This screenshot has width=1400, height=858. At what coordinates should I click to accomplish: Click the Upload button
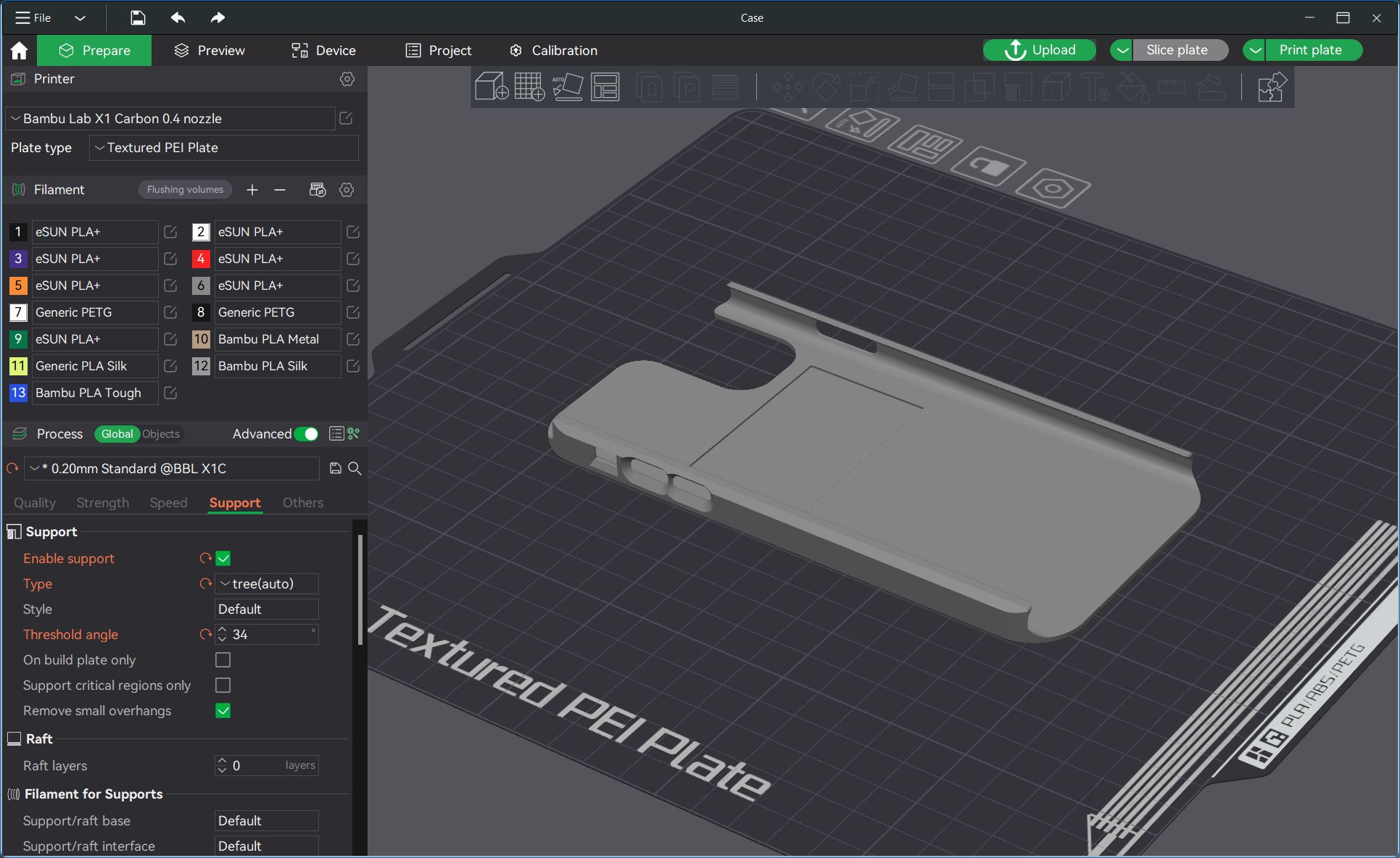coord(1040,50)
